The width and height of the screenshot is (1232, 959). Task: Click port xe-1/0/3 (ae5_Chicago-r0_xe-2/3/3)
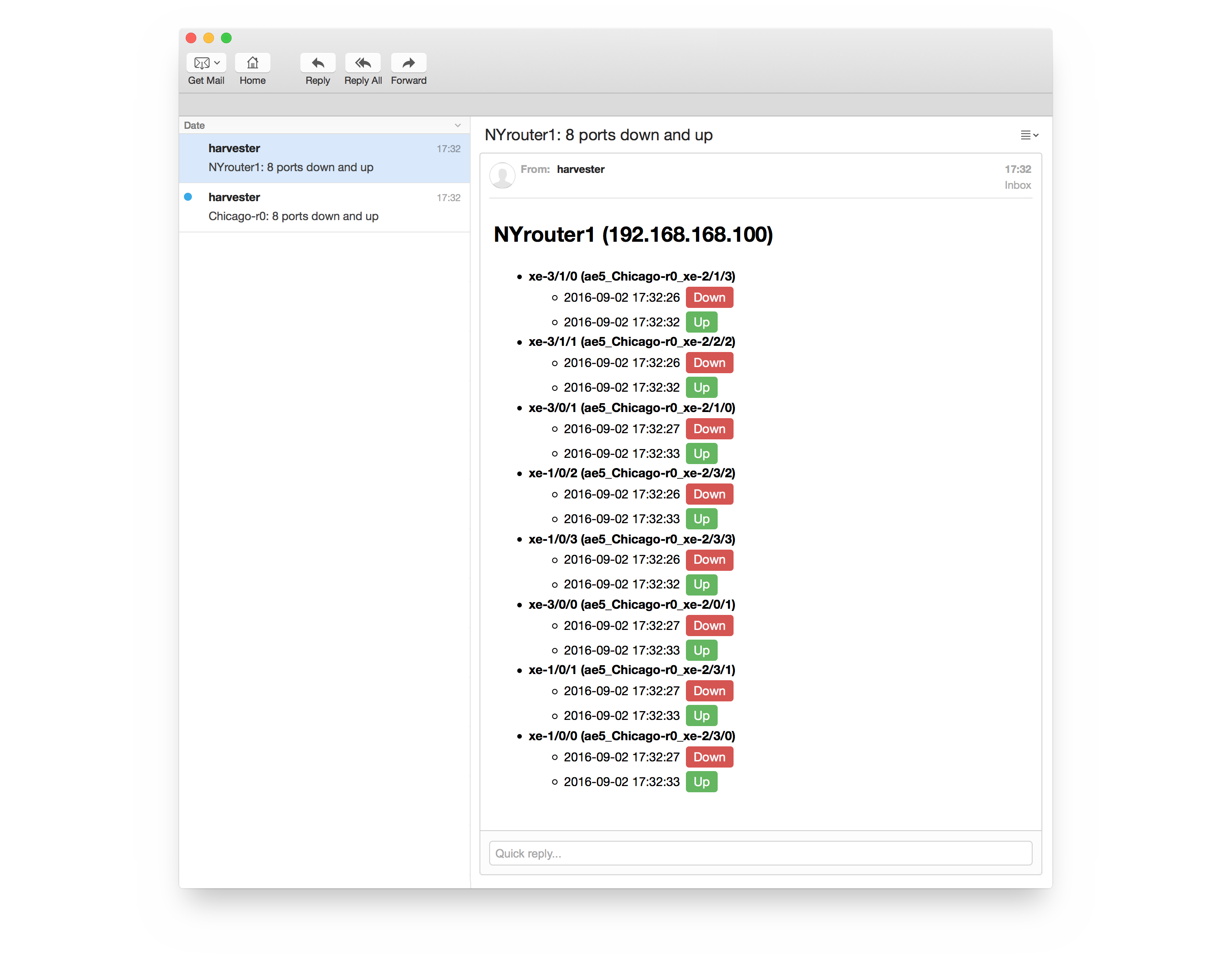(x=632, y=539)
